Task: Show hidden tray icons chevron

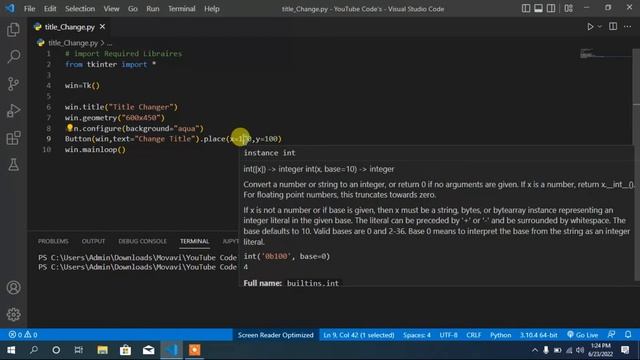Action: (534, 350)
